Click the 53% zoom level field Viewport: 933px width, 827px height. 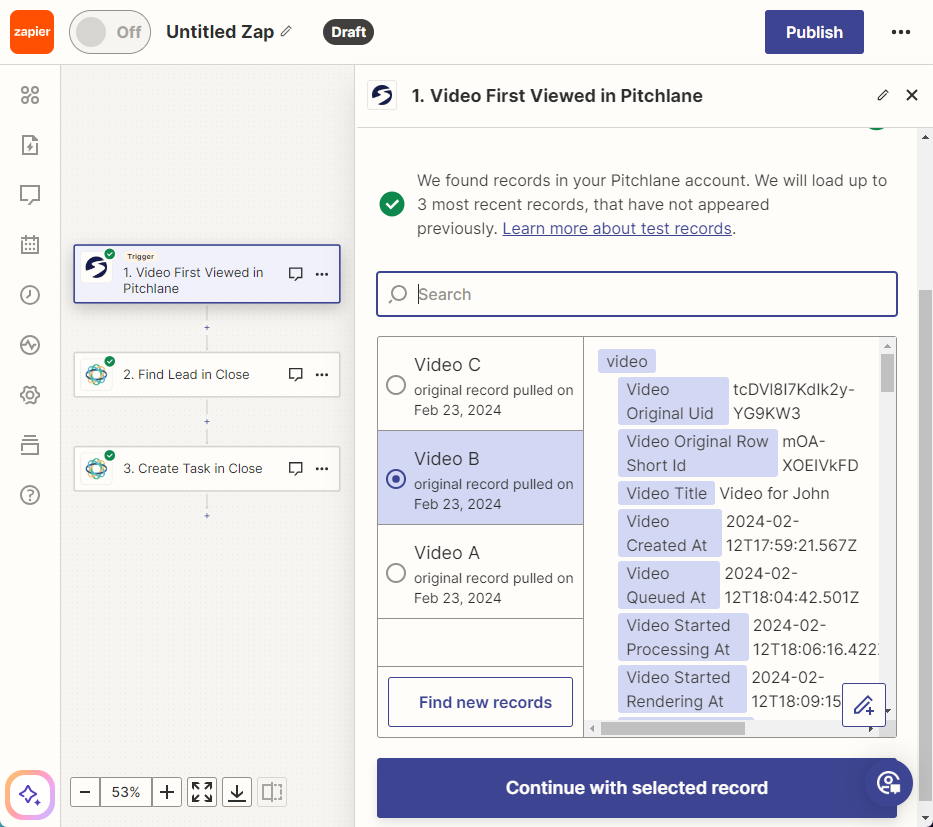[126, 792]
